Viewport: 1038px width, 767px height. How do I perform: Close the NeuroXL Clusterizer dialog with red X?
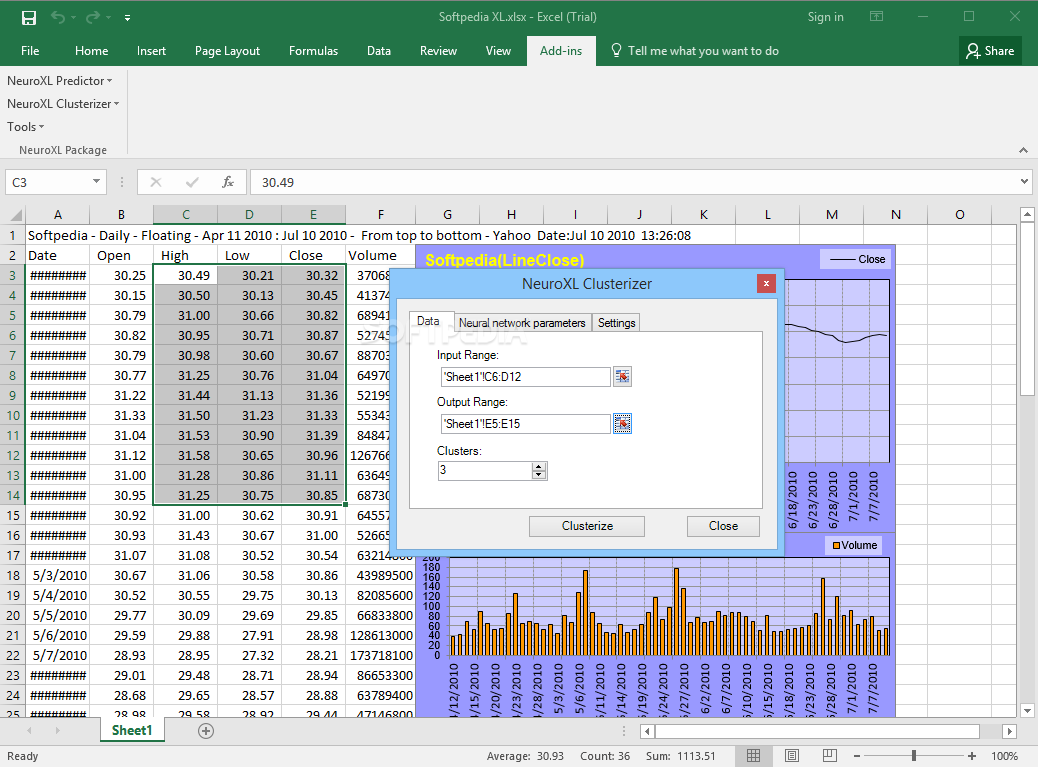pyautogui.click(x=766, y=283)
